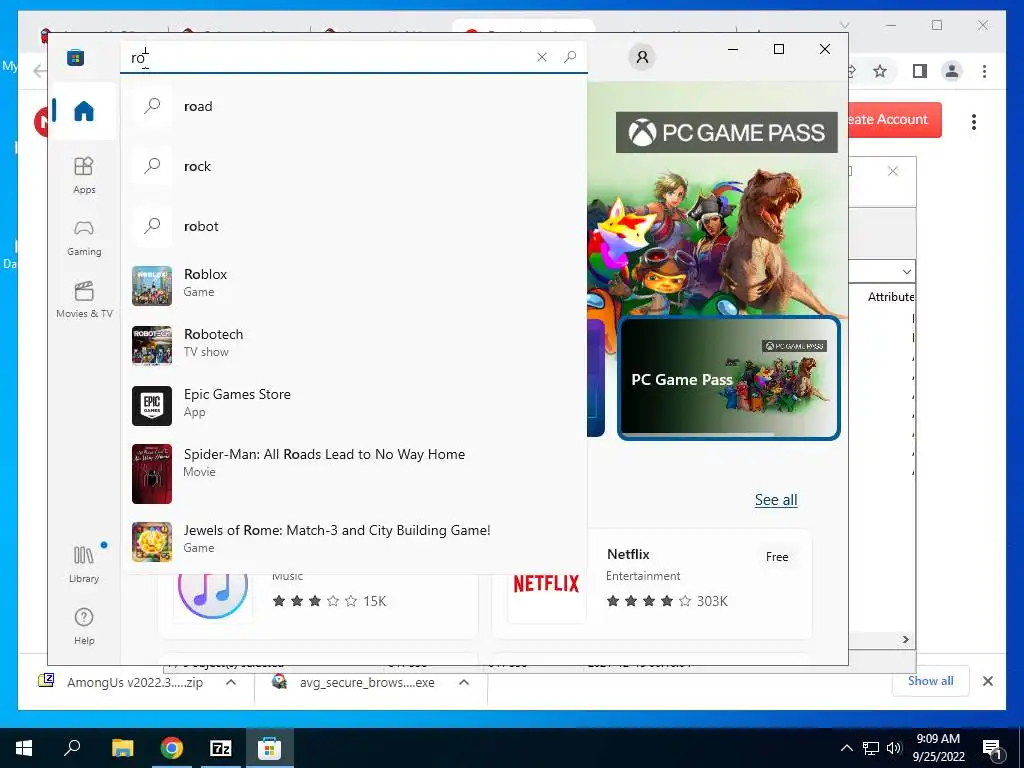Open Spider-Man: All Roads Lead movie result
1024x768 pixels.
(354, 473)
